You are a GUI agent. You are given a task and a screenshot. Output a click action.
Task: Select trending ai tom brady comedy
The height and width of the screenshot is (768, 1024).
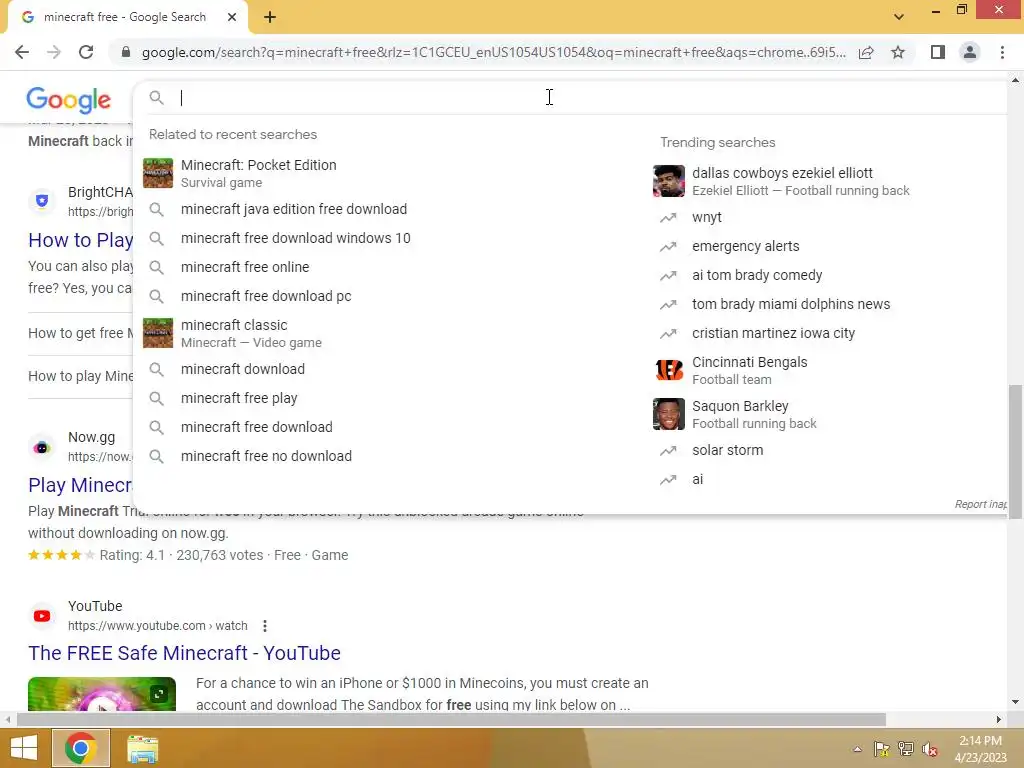[826, 275]
